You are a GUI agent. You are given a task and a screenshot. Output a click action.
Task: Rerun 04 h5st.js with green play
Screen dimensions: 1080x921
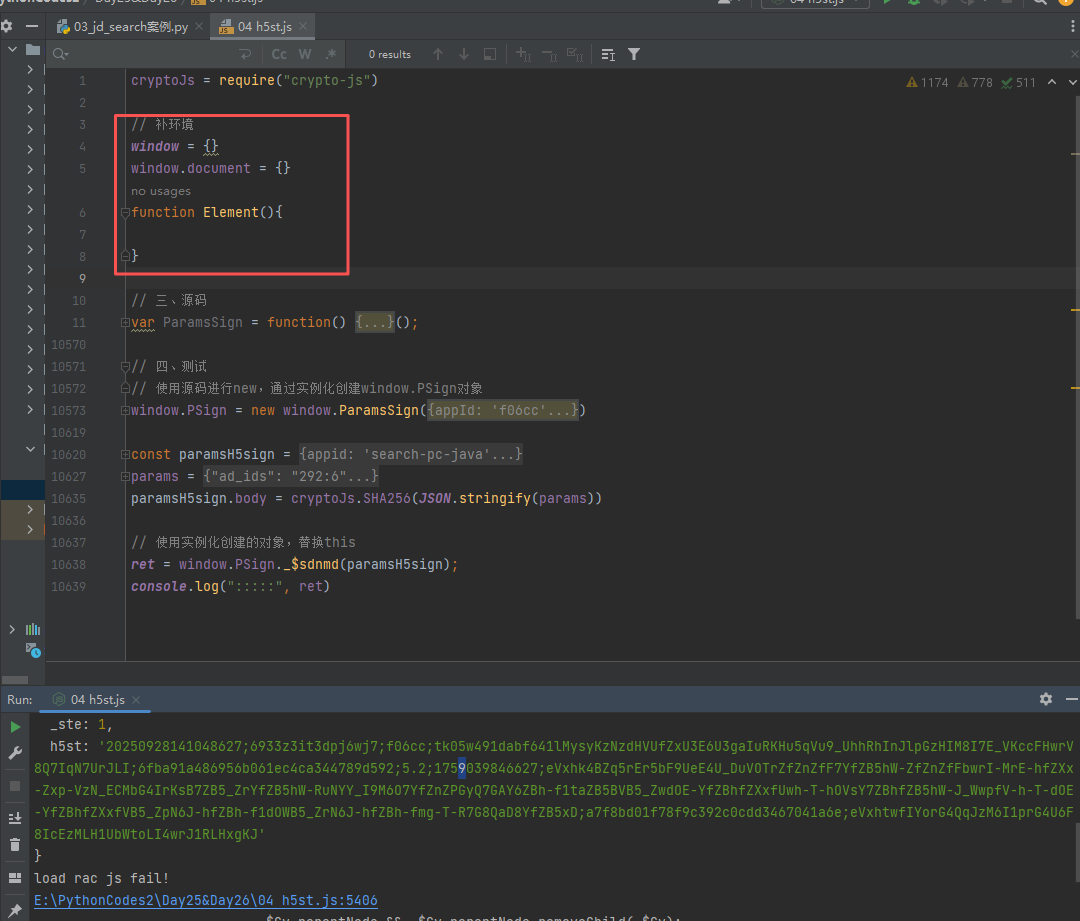[15, 727]
